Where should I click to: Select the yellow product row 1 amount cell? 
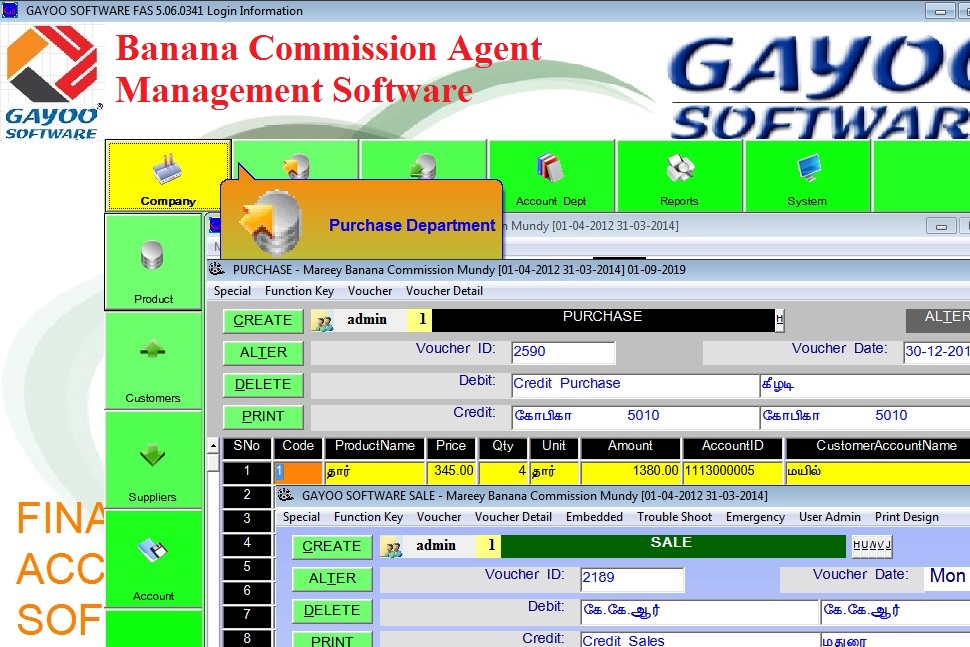631,471
